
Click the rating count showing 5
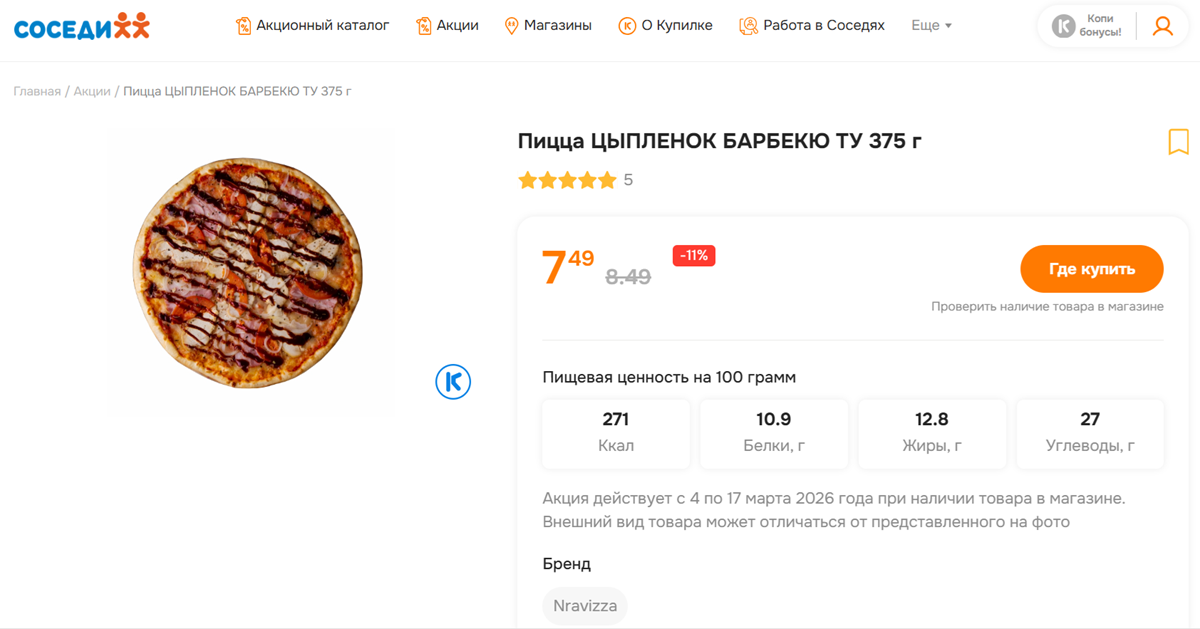point(629,180)
